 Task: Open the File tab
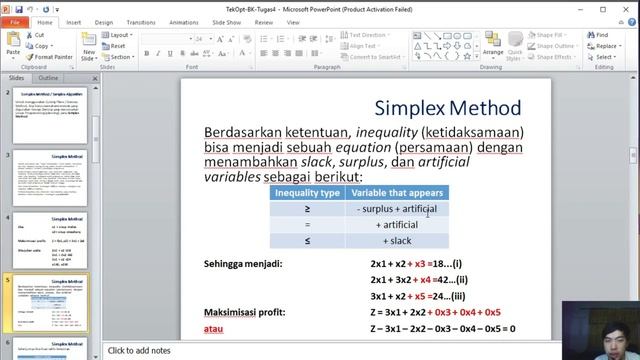(15, 22)
